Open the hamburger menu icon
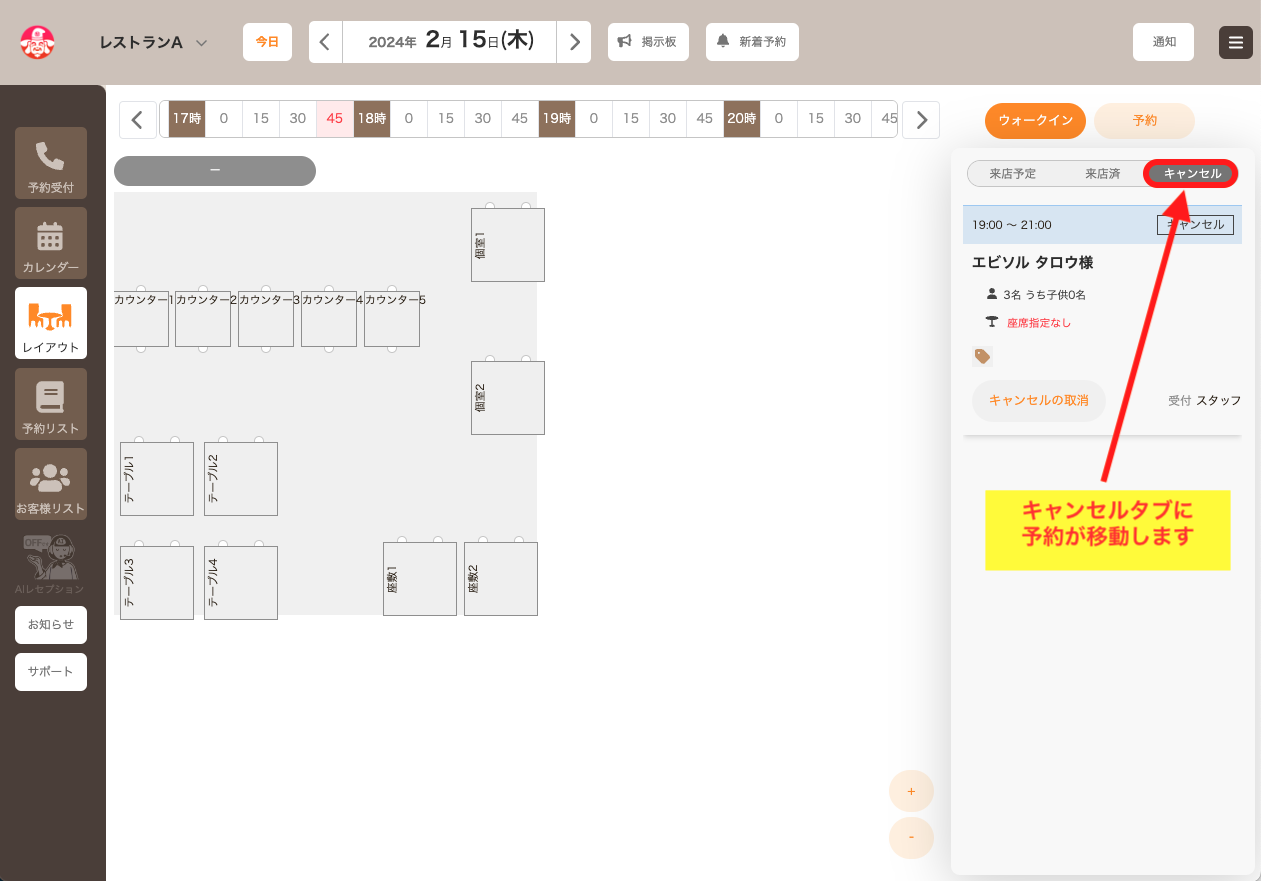The height and width of the screenshot is (881, 1261). [1236, 42]
